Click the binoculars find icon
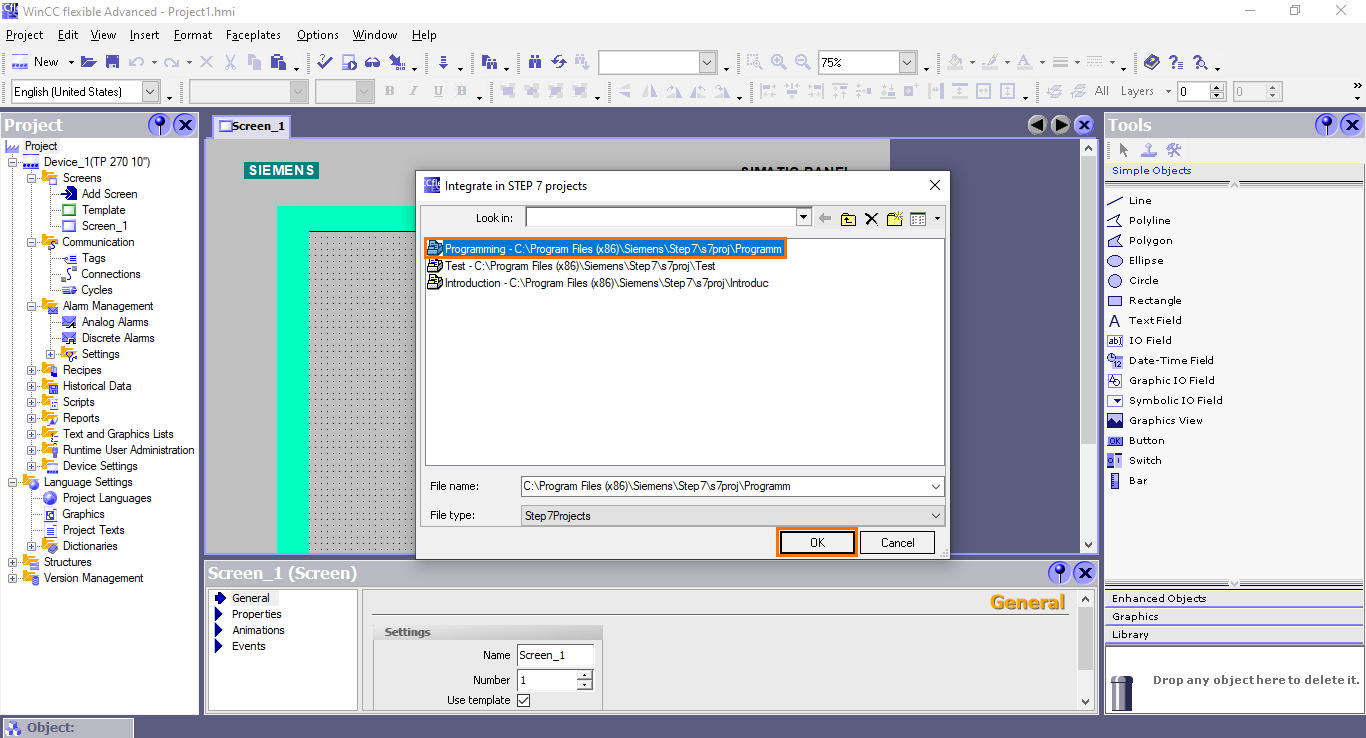Viewport: 1366px width, 738px height. point(535,62)
